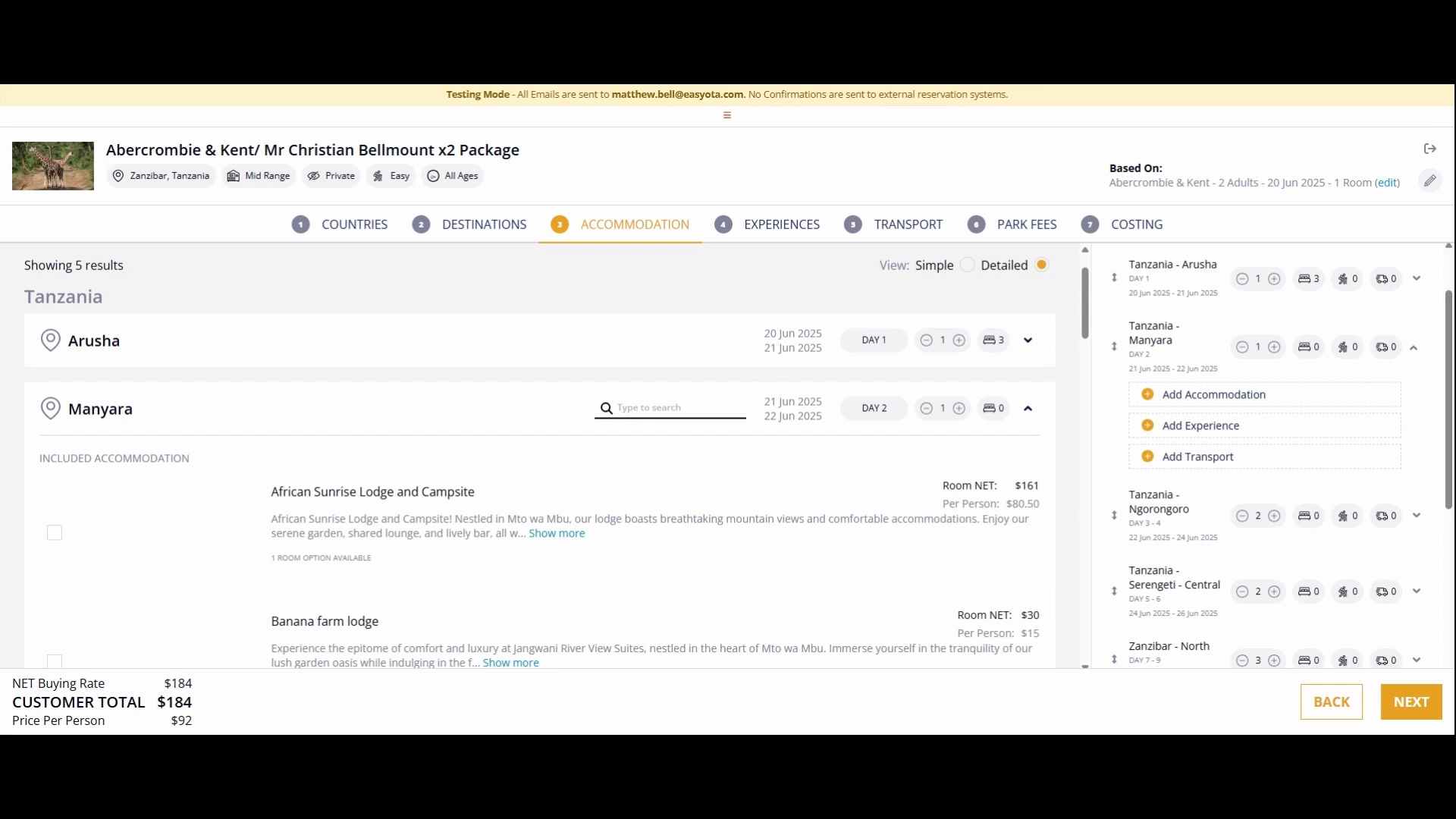Image resolution: width=1456 pixels, height=819 pixels.
Task: Click Add Transport under Manyara
Action: point(1264,457)
